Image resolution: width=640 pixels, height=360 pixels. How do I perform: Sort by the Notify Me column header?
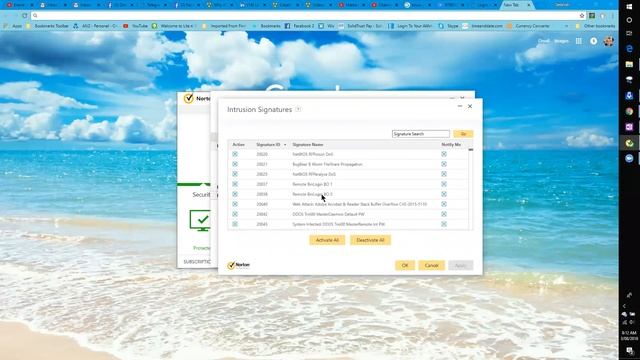[x=451, y=145]
